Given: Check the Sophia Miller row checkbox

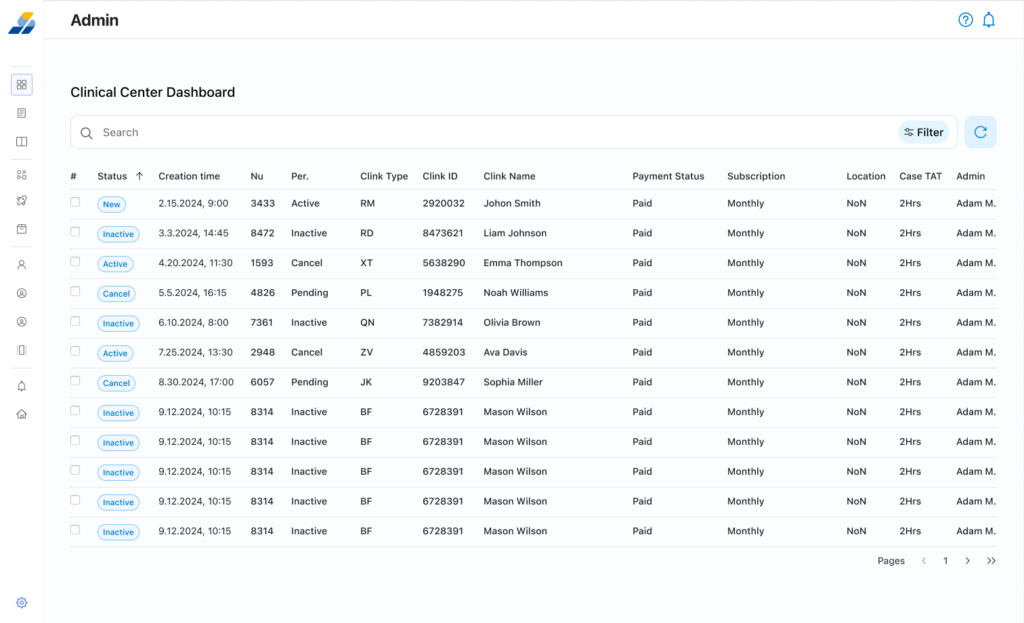Looking at the screenshot, I should pyautogui.click(x=75, y=381).
